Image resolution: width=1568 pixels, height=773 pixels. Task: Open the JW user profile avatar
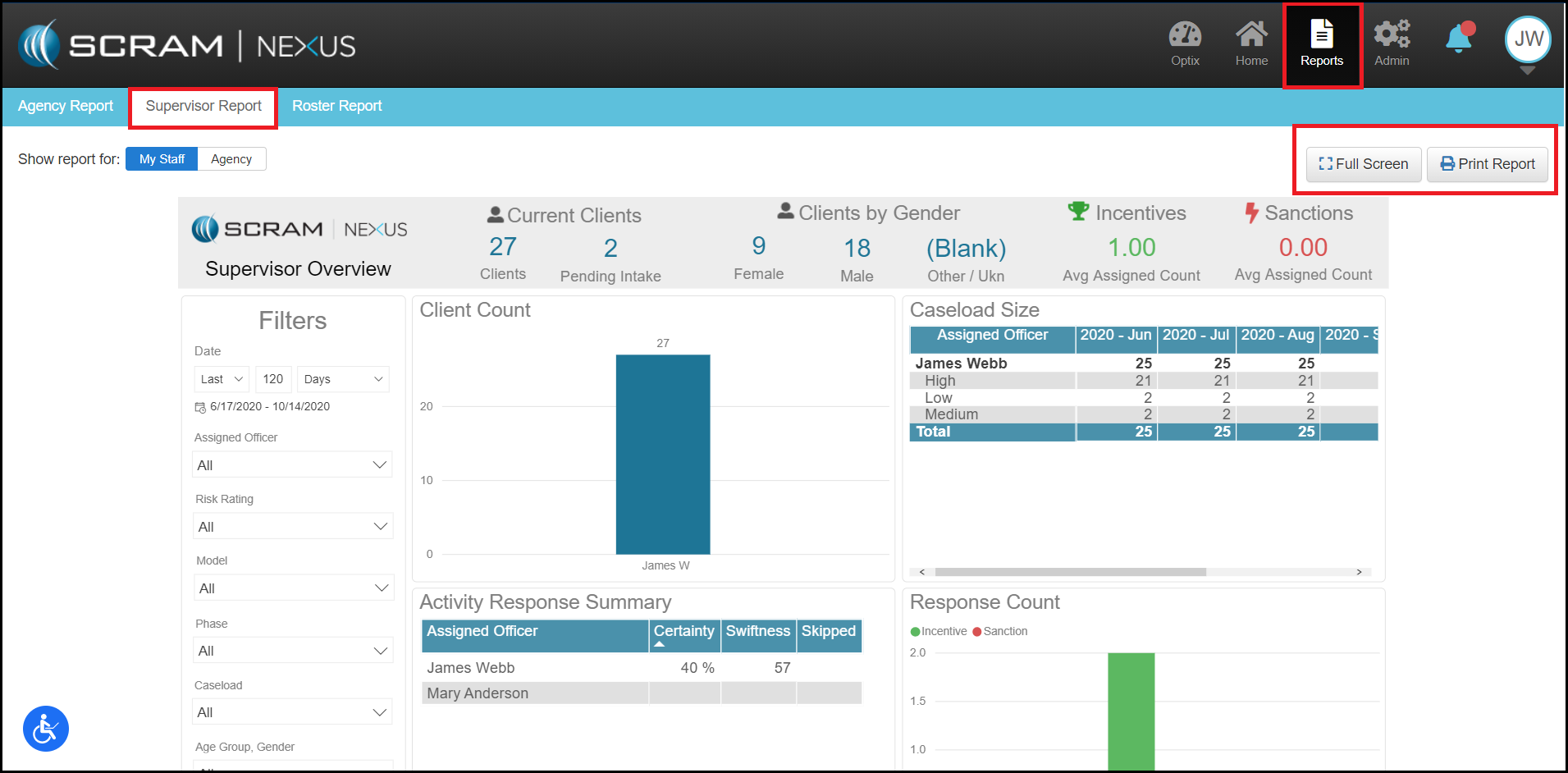click(x=1527, y=39)
